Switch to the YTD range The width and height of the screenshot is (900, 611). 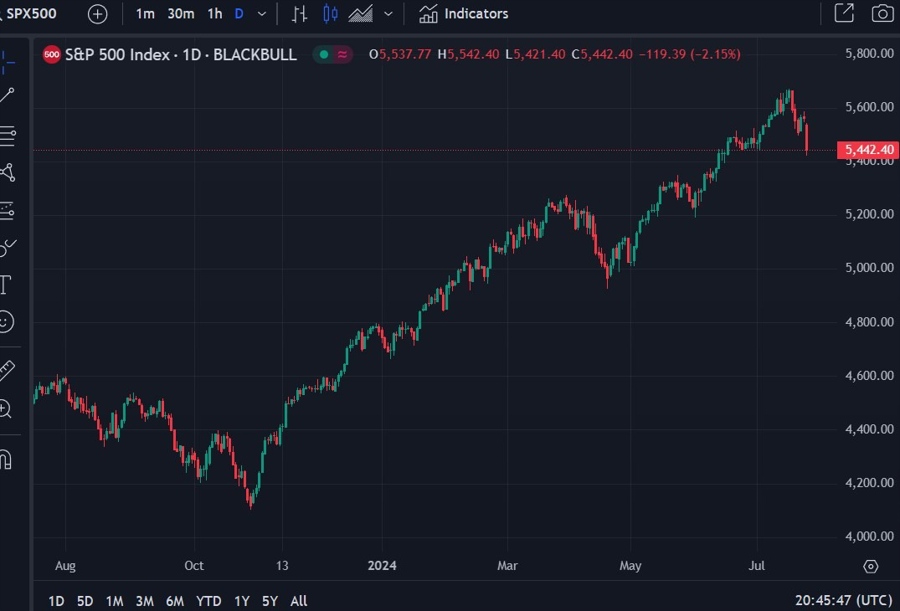[208, 601]
